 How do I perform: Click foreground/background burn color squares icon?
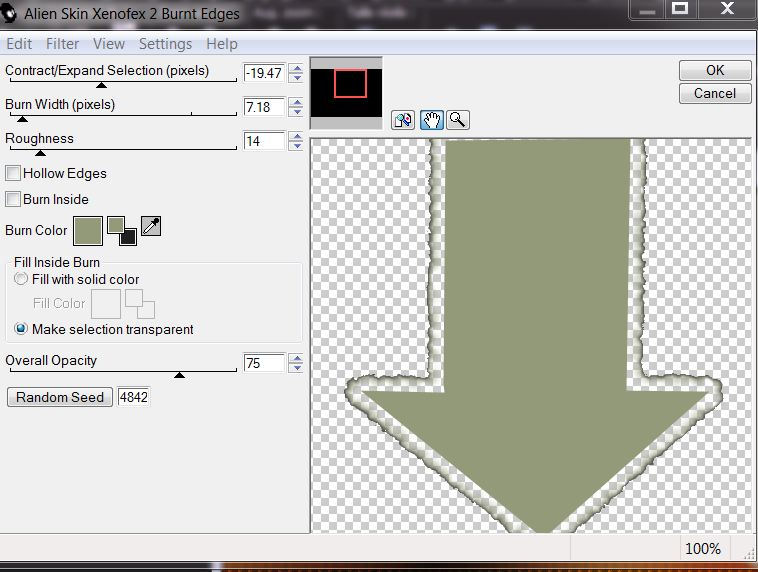(122, 231)
